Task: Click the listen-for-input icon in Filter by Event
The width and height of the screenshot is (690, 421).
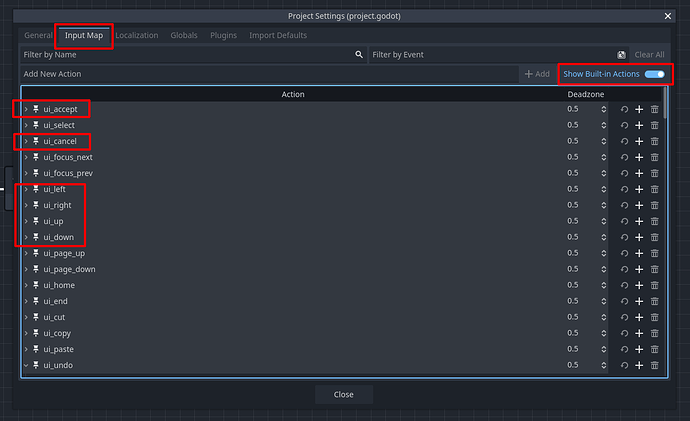Action: tap(621, 55)
